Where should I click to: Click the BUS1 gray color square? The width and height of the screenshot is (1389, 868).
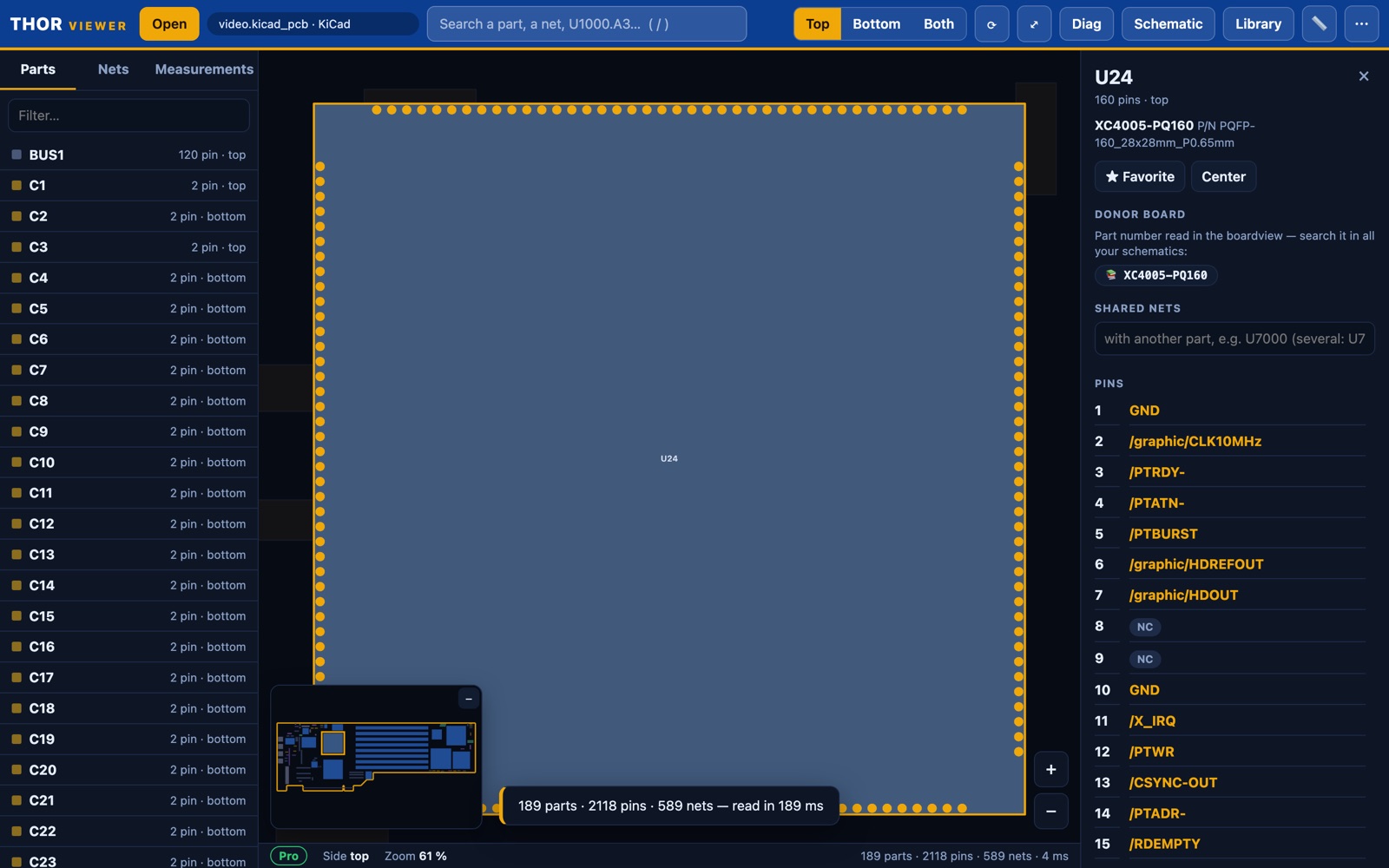[16, 155]
